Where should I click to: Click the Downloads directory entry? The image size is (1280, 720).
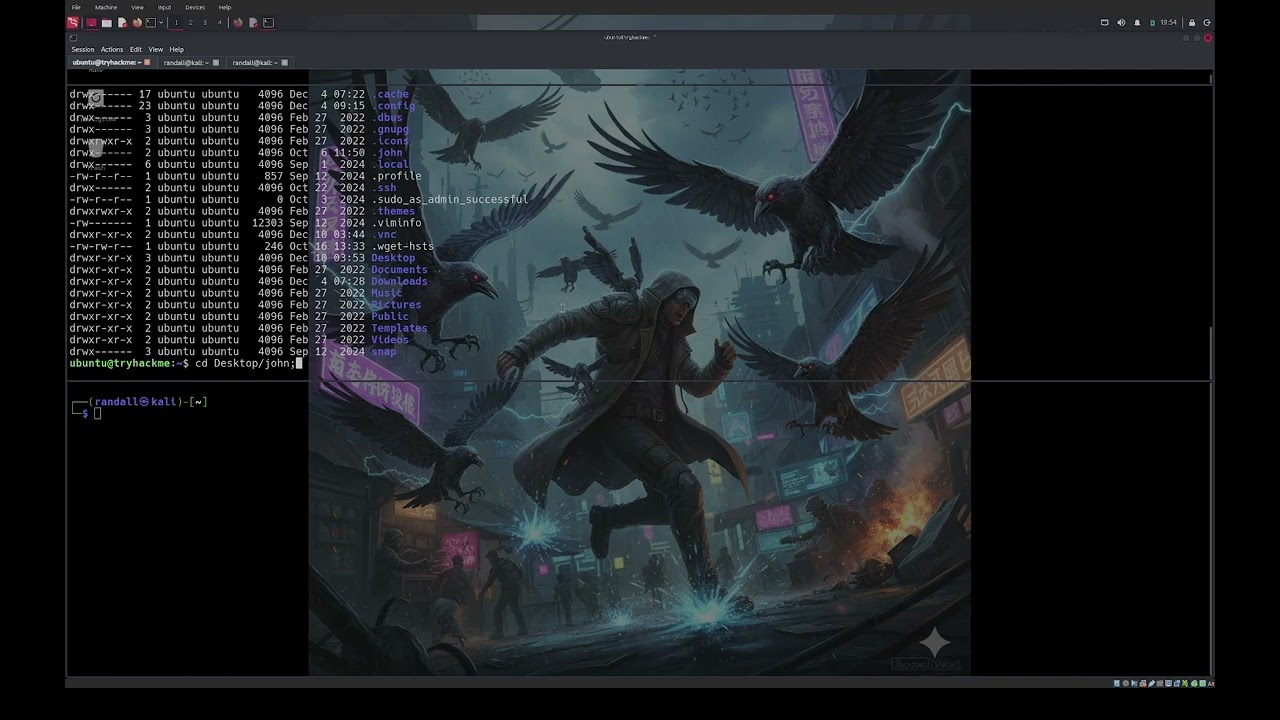pyautogui.click(x=399, y=281)
